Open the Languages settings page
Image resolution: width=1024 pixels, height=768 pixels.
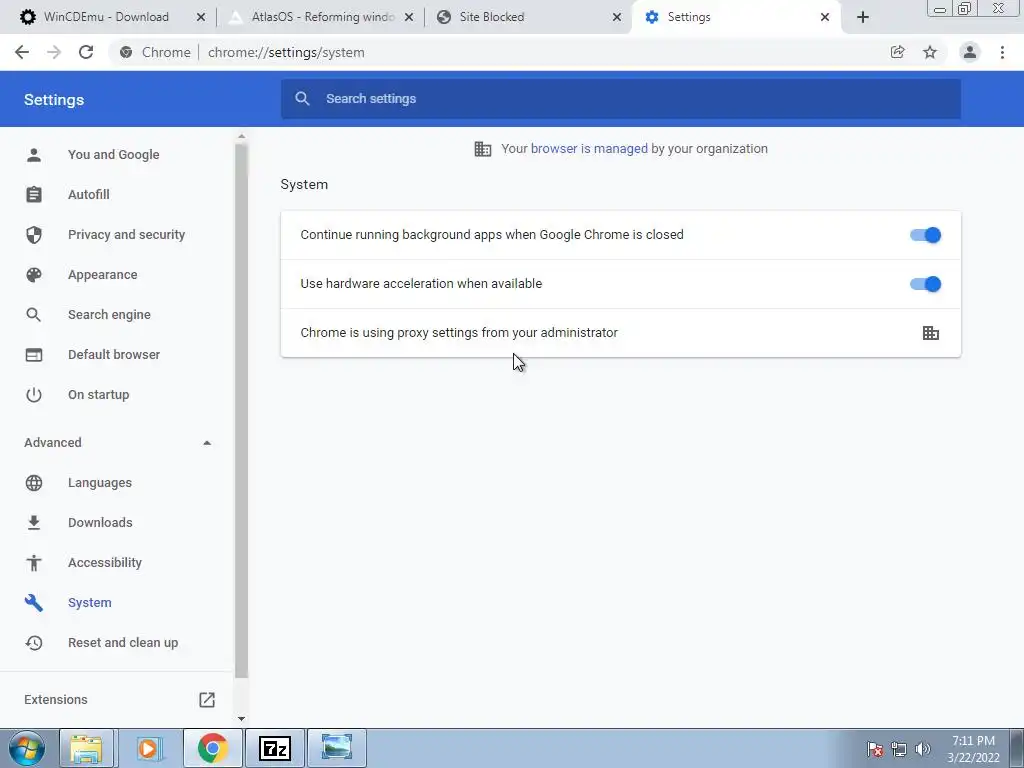(100, 483)
